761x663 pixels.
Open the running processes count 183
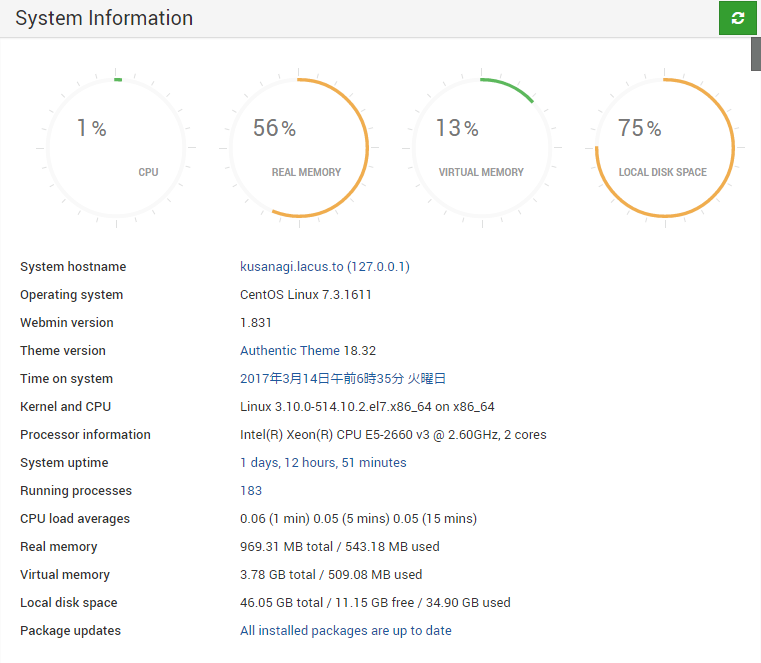coord(251,491)
